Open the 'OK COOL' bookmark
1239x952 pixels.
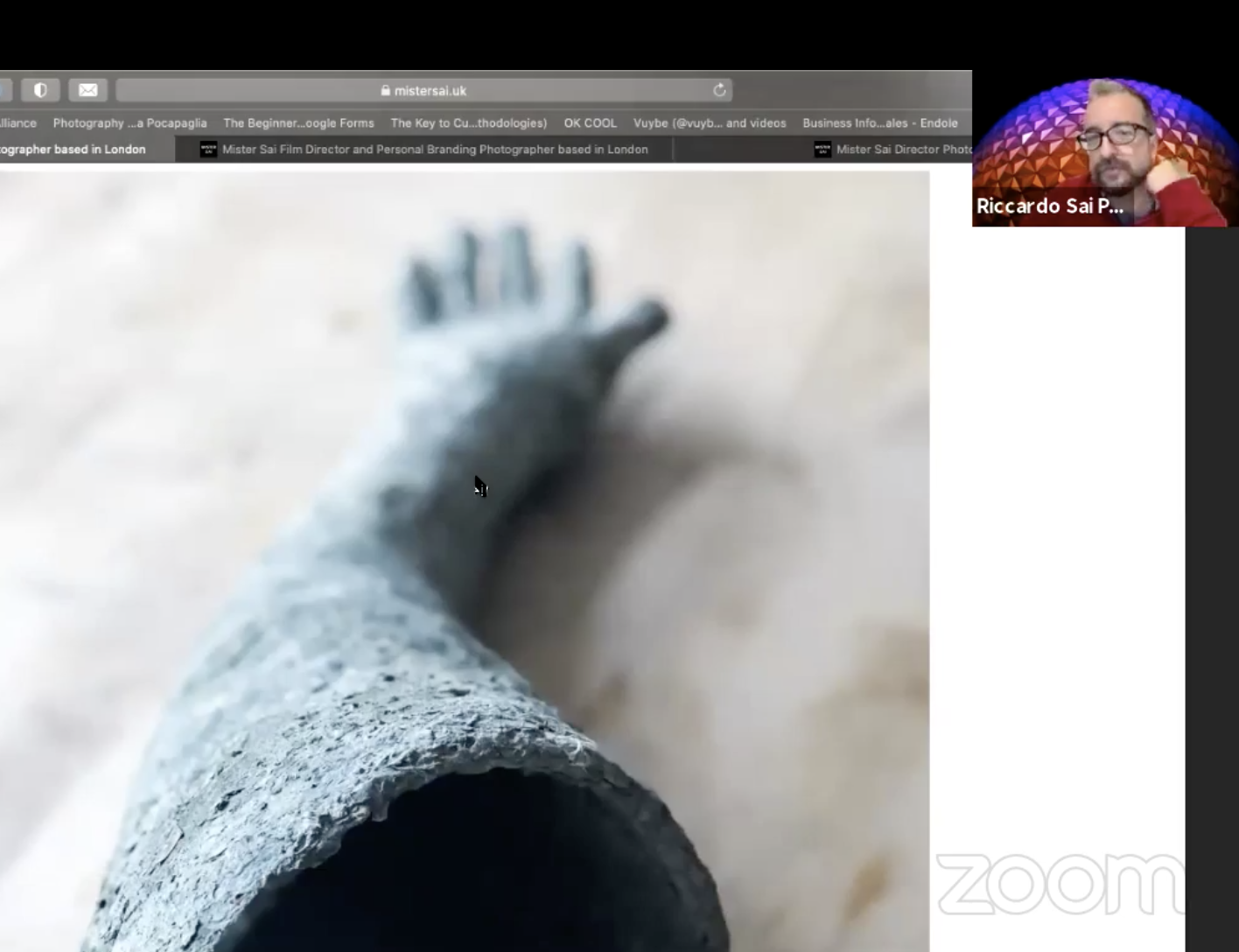[590, 123]
